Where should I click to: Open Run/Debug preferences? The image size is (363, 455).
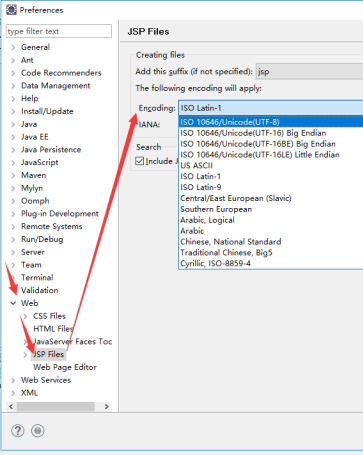(x=42, y=239)
